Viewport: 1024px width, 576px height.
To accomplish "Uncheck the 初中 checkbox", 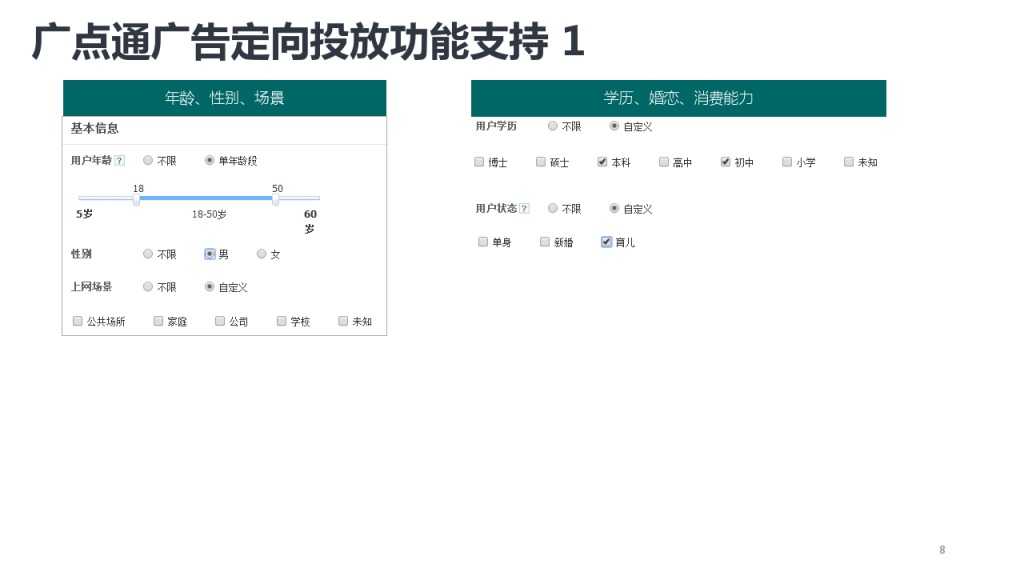I will click(x=725, y=161).
